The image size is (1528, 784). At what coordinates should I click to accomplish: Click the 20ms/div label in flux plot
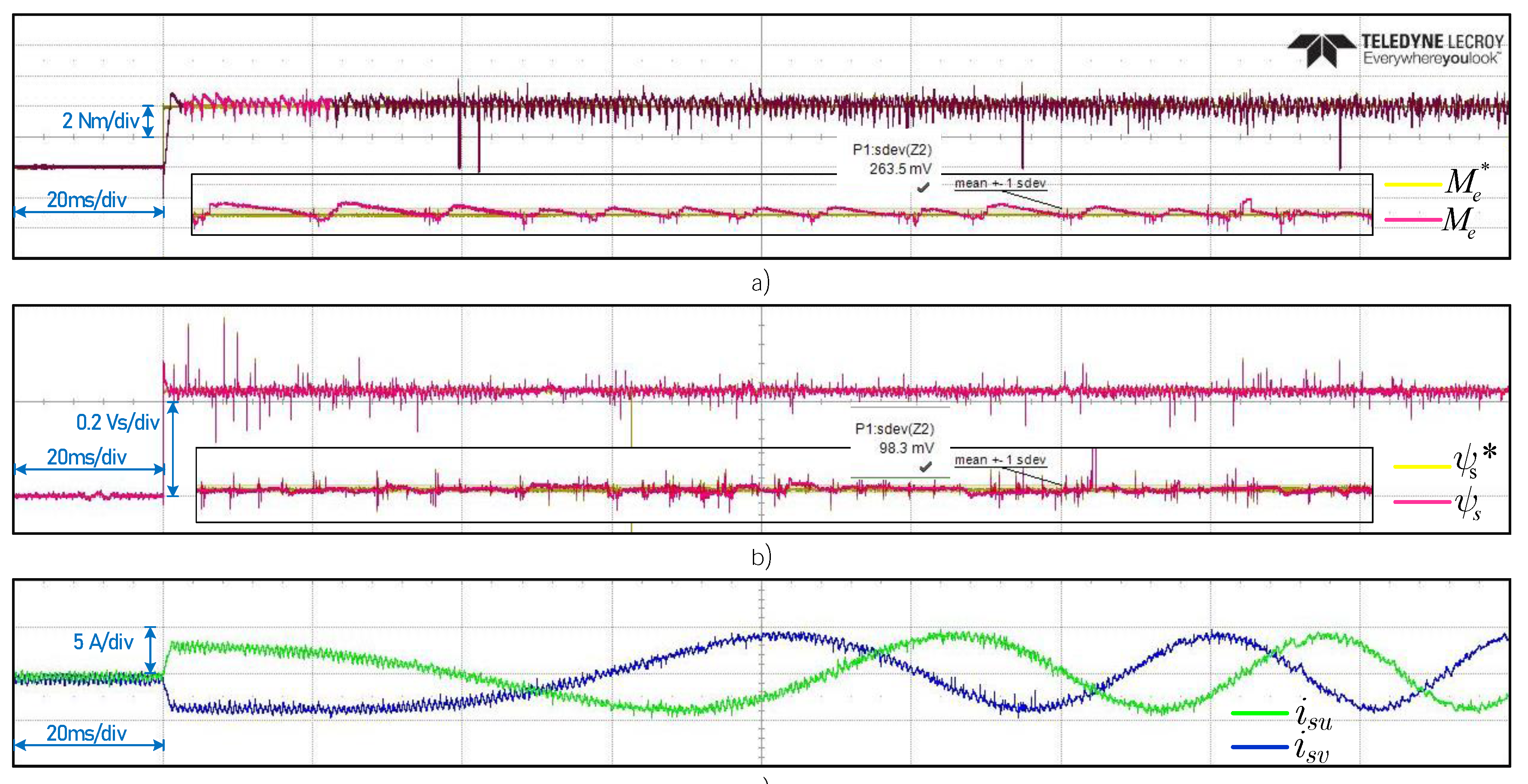coord(87,457)
